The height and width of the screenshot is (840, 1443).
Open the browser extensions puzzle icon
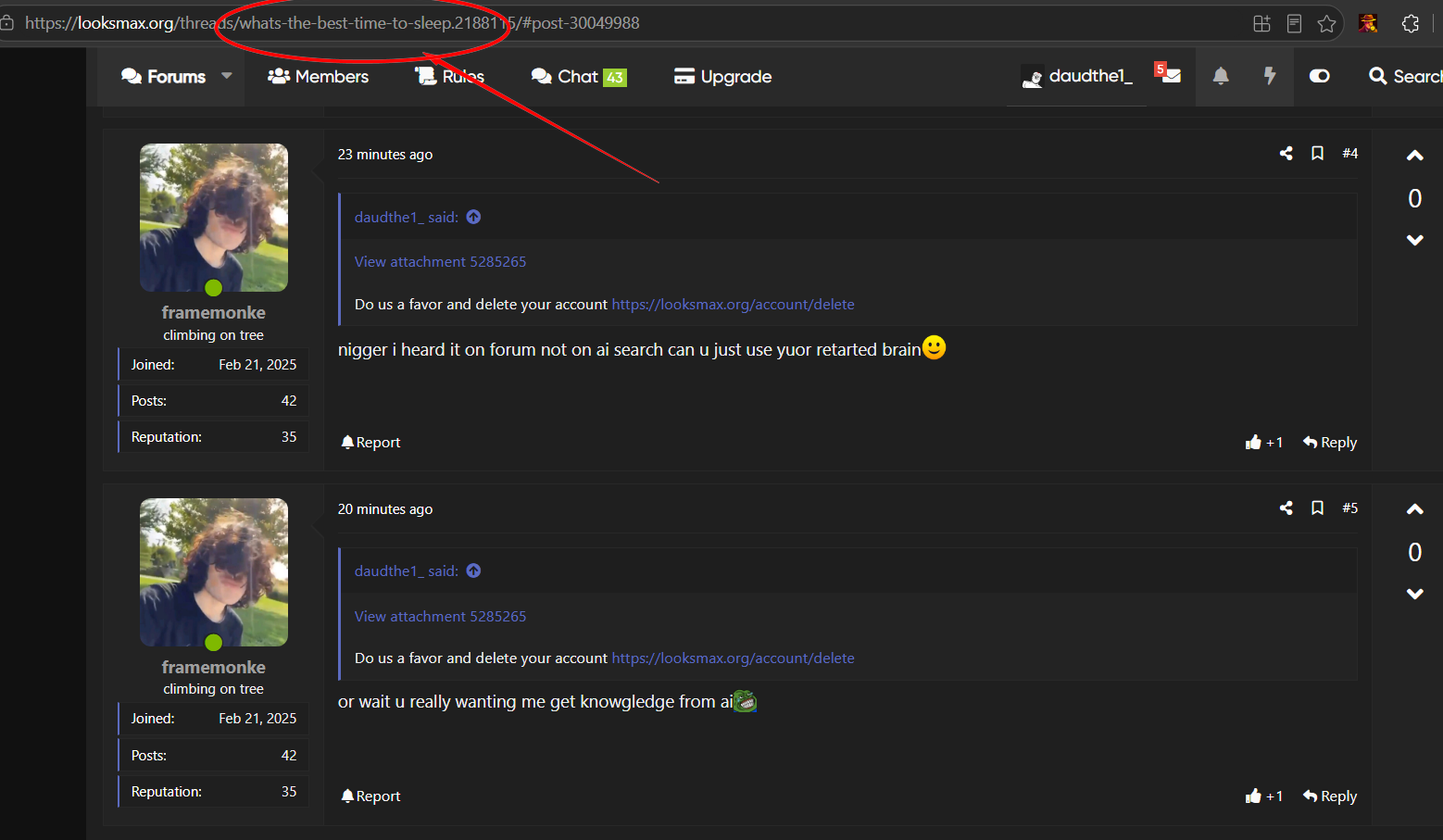click(1411, 24)
